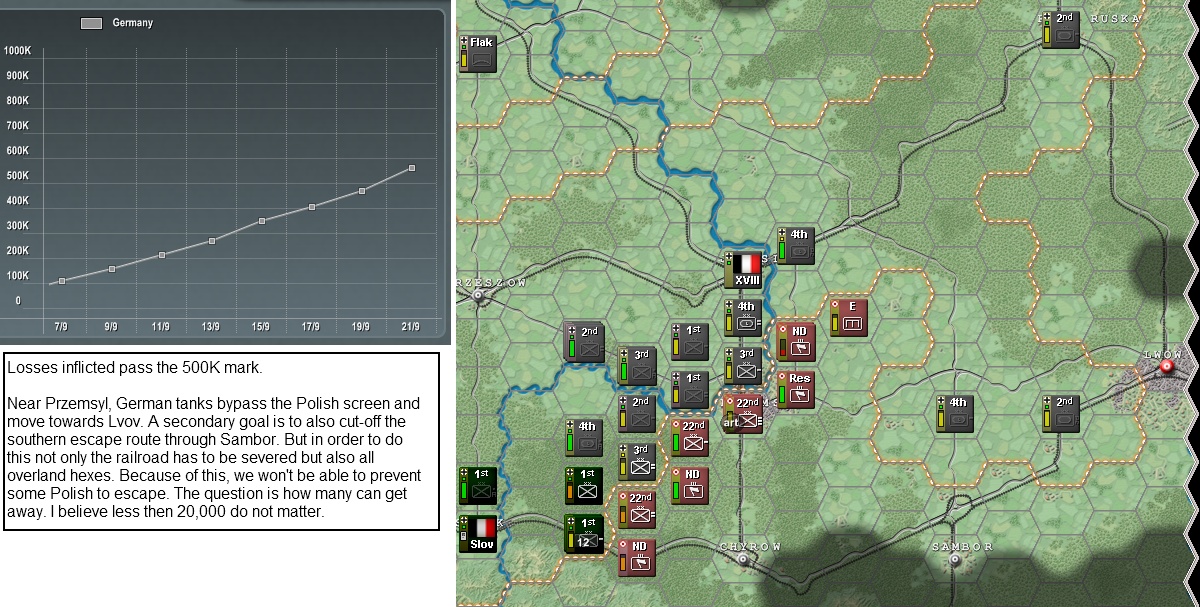1200x607 pixels.
Task: Select the 2nd armored unit near Ruska
Action: point(1061,29)
